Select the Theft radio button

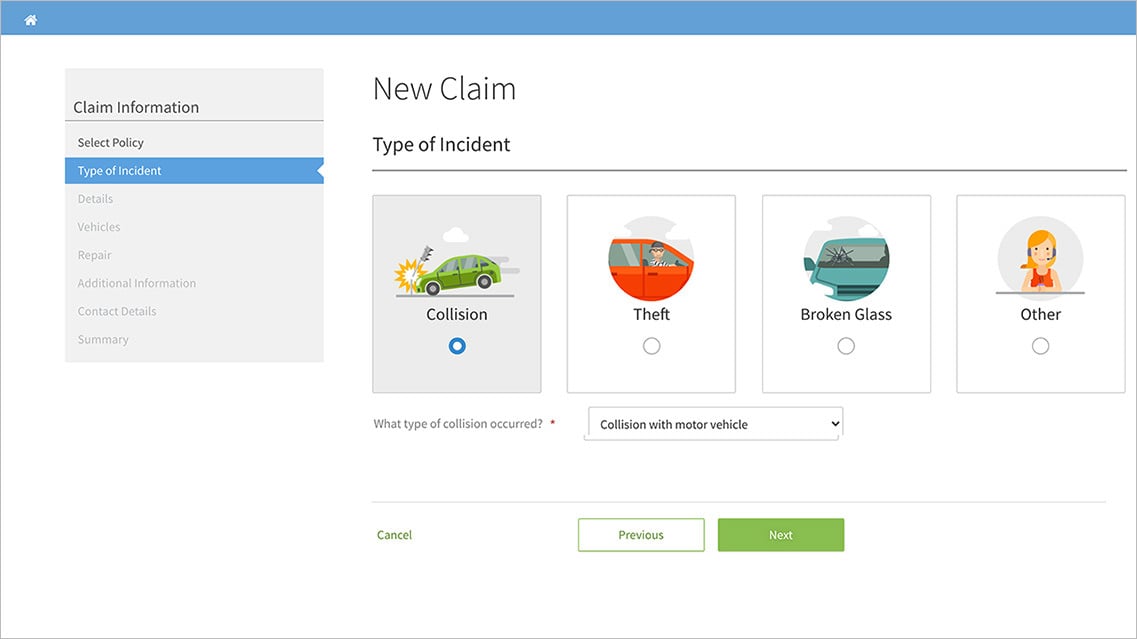coord(651,345)
